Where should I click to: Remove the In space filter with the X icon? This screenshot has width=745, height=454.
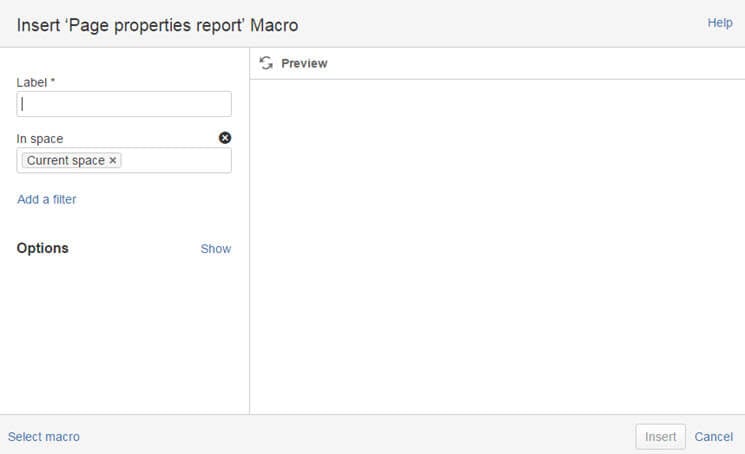[x=225, y=138]
